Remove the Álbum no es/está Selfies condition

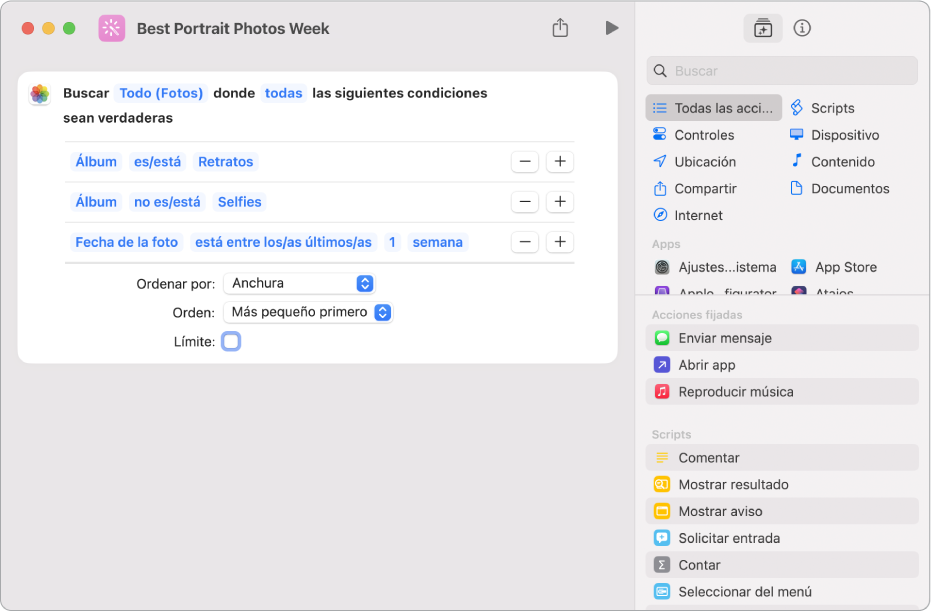525,202
